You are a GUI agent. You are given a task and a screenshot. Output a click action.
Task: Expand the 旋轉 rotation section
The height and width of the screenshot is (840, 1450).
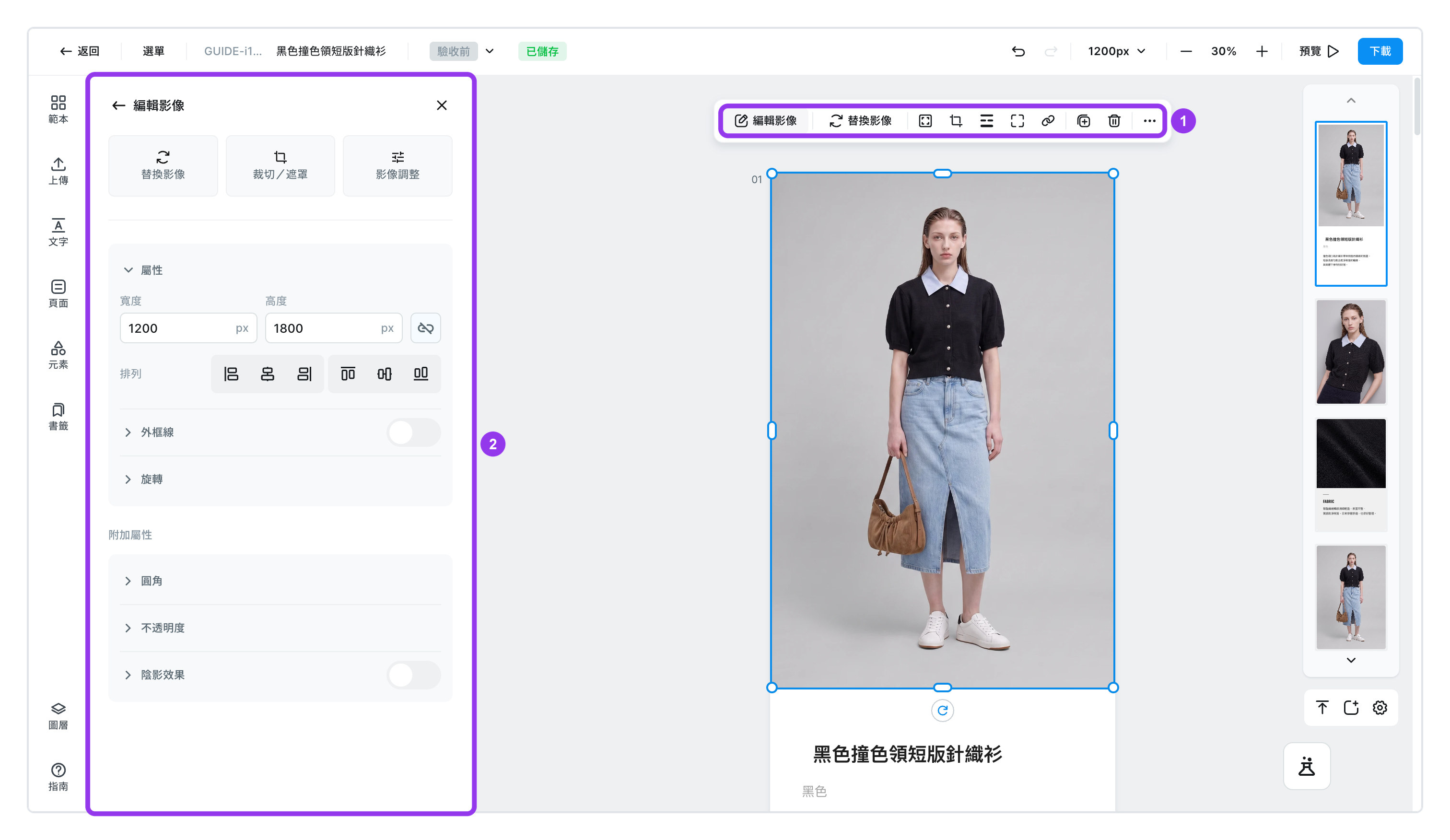pyautogui.click(x=143, y=479)
